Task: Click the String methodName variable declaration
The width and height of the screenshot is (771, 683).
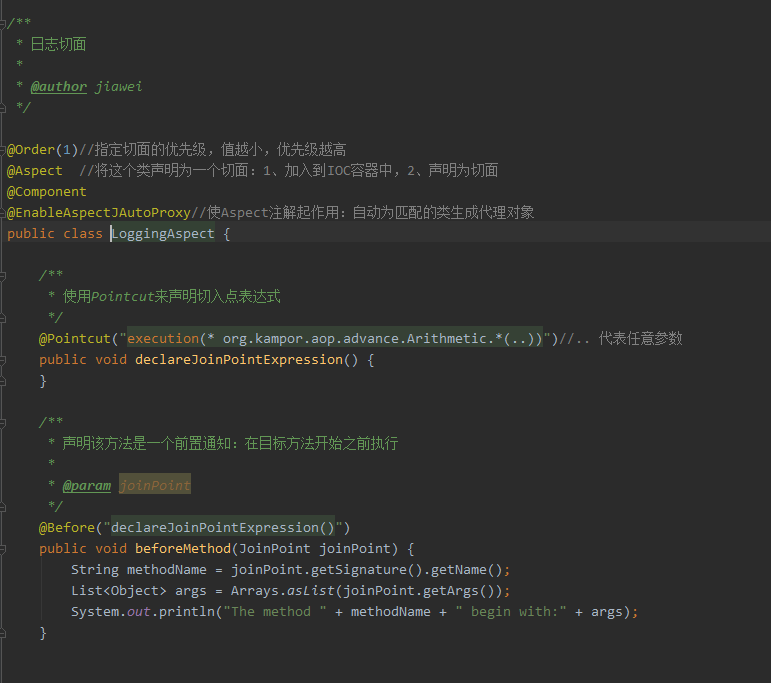Action: click(x=139, y=569)
